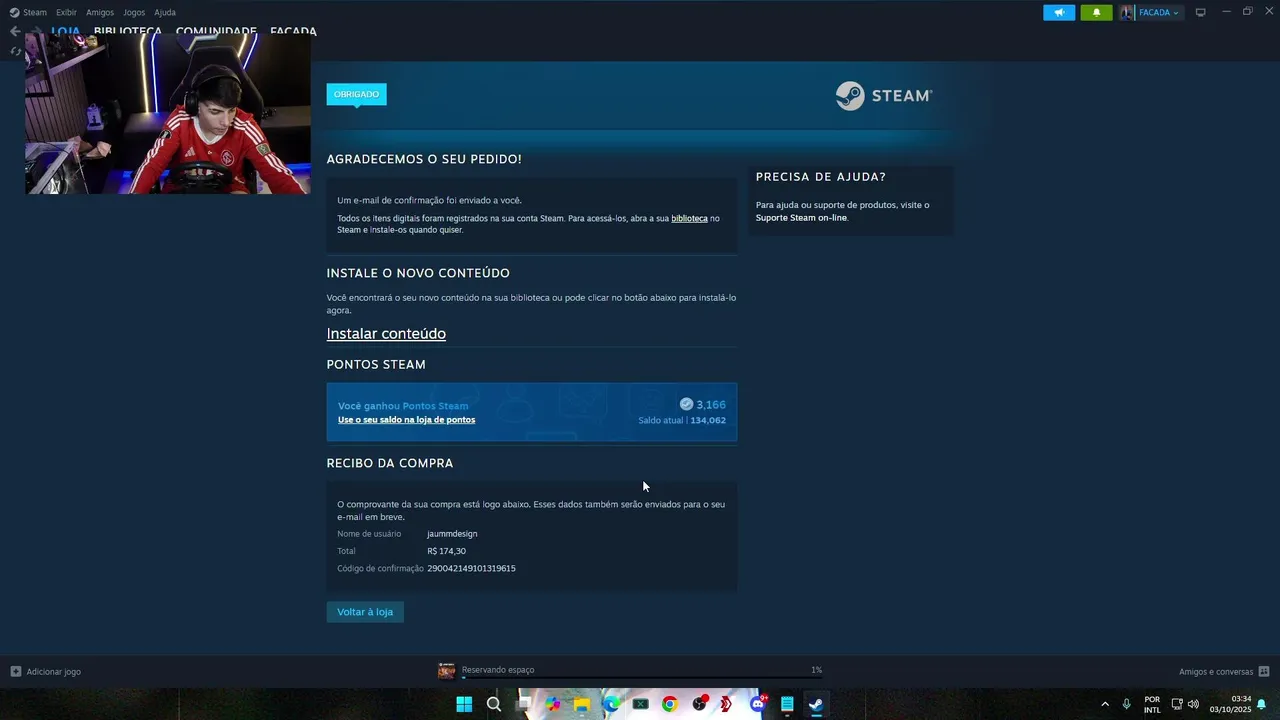The height and width of the screenshot is (720, 1280).
Task: Expand the FACADA account dropdown
Action: click(1160, 12)
